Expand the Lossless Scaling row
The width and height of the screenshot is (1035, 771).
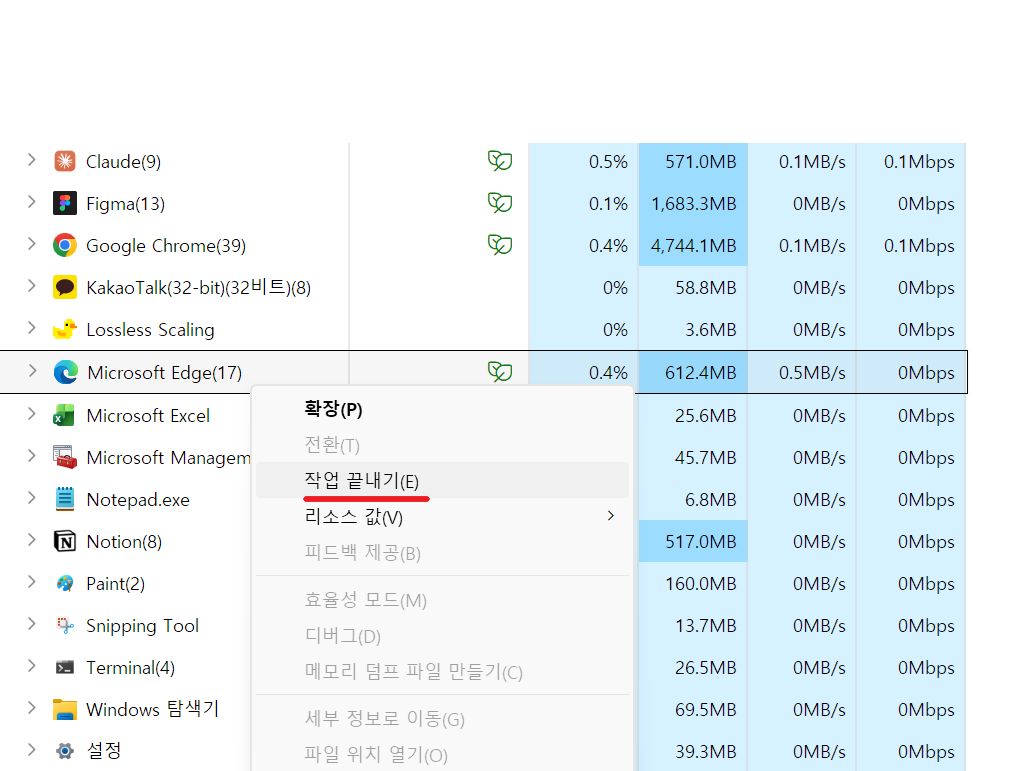(31, 327)
